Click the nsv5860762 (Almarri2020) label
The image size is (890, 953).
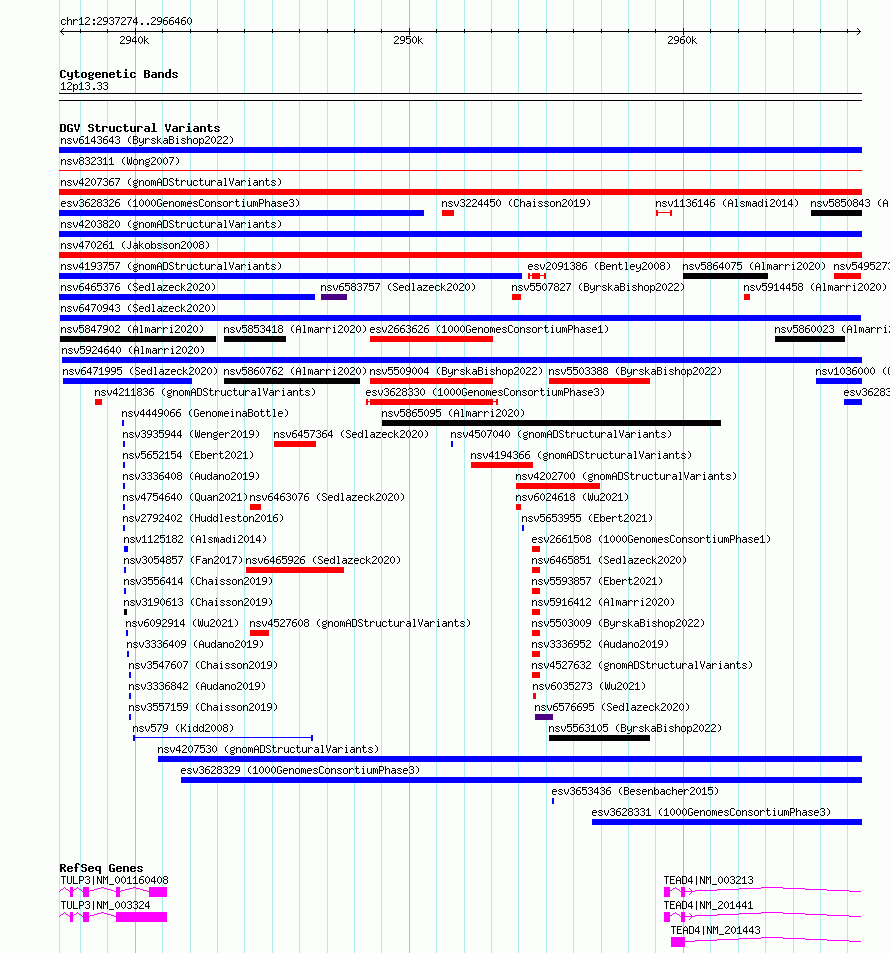tap(295, 371)
